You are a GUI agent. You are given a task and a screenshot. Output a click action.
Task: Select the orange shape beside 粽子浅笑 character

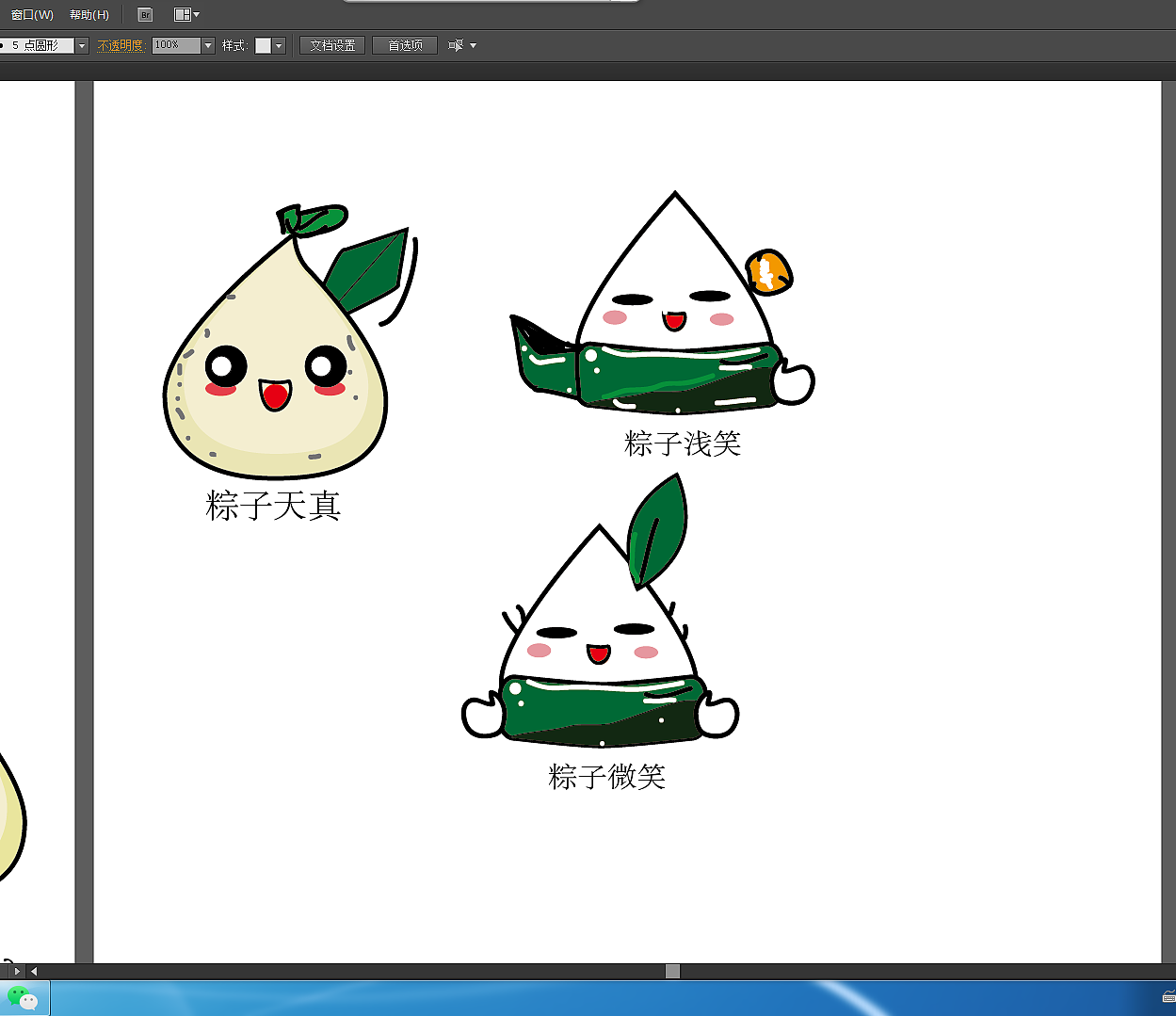(x=769, y=272)
